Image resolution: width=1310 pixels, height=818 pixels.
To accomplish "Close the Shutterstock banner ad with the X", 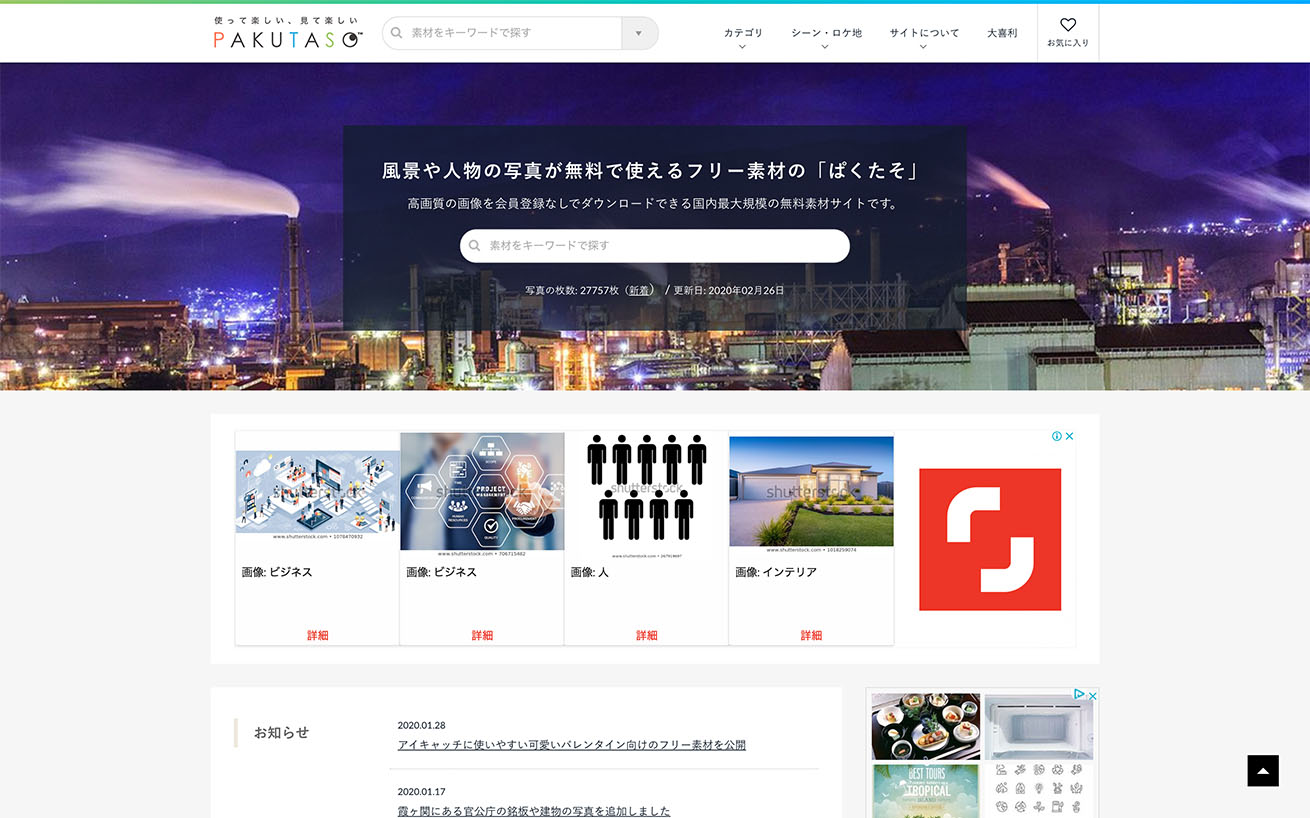I will [1069, 436].
